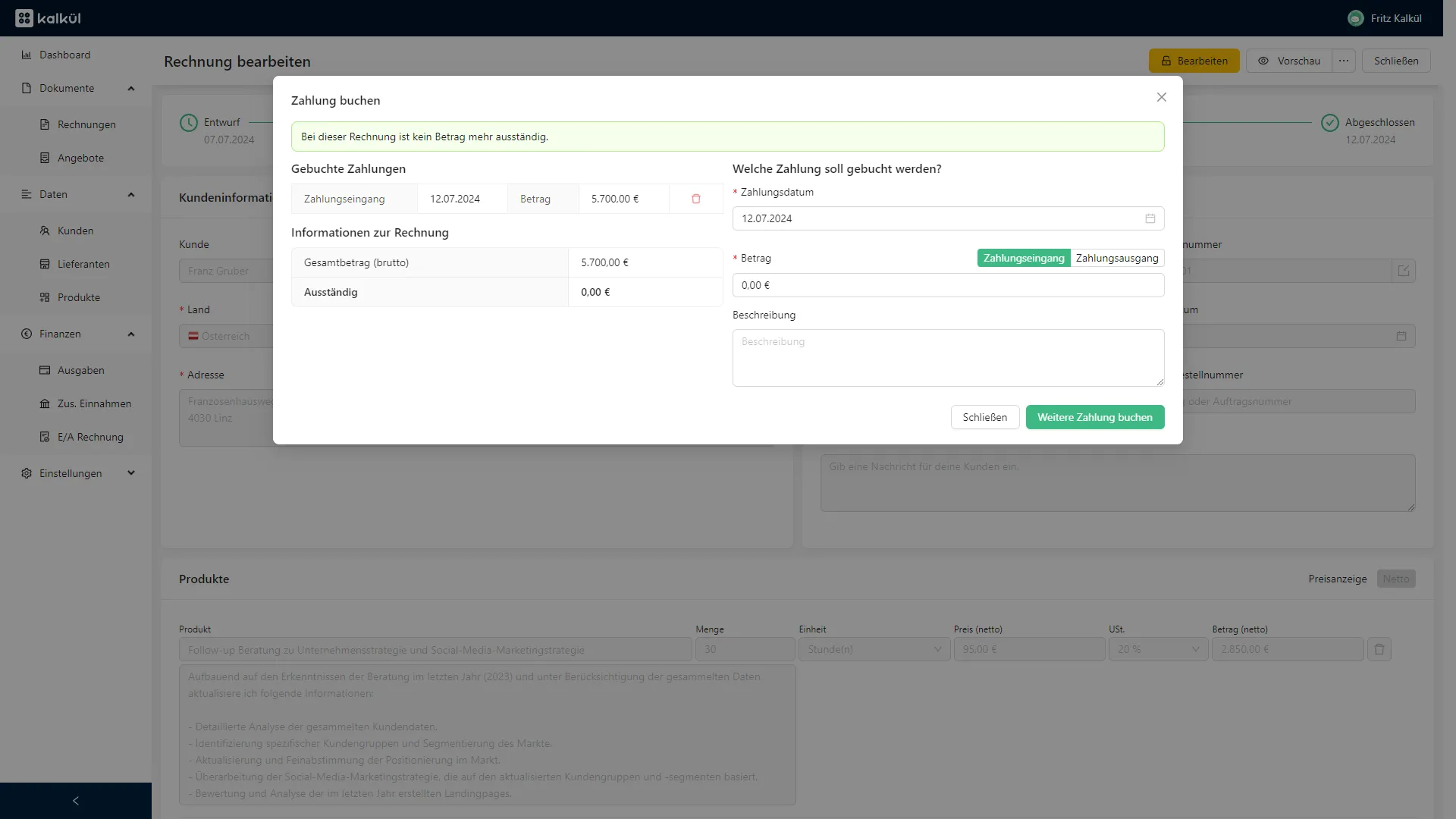Screen dimensions: 1456x819
Task: Delete product line with trash icon
Action: point(1379,650)
